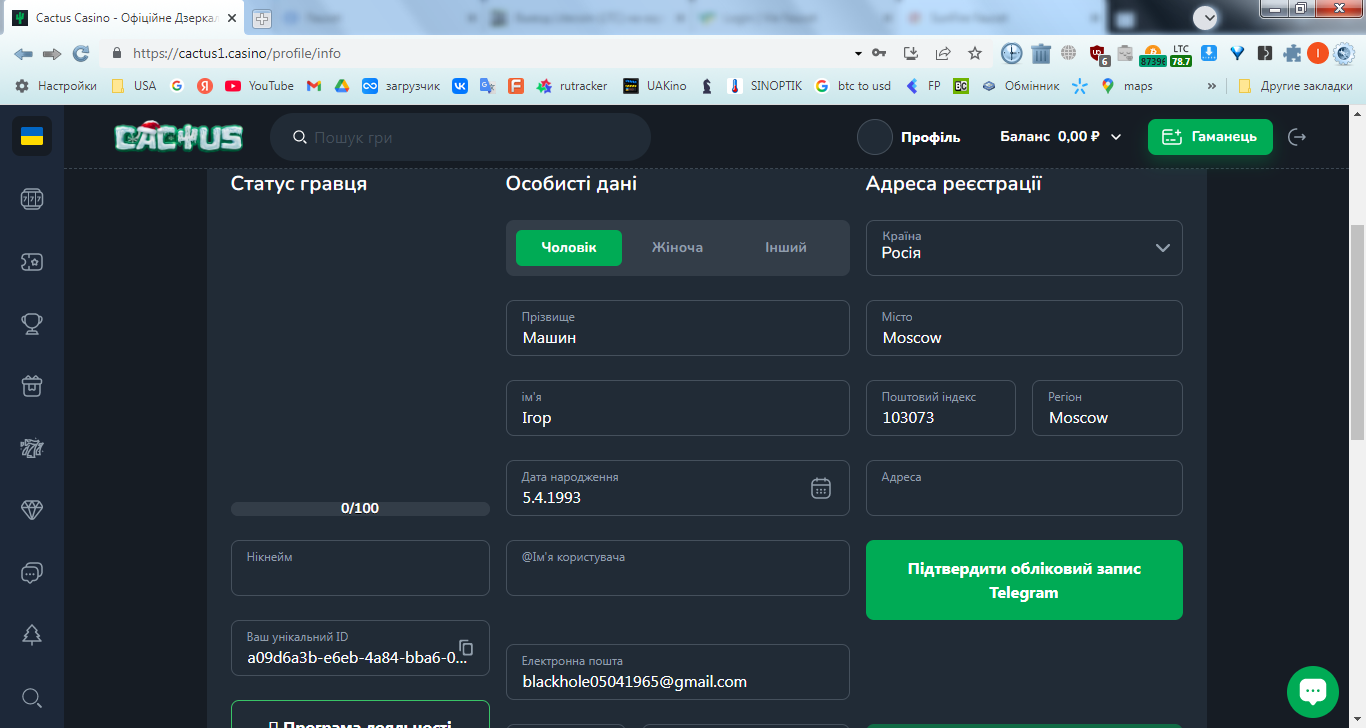
Task: Open the Bitcoin price extension icon
Action: (1152, 54)
